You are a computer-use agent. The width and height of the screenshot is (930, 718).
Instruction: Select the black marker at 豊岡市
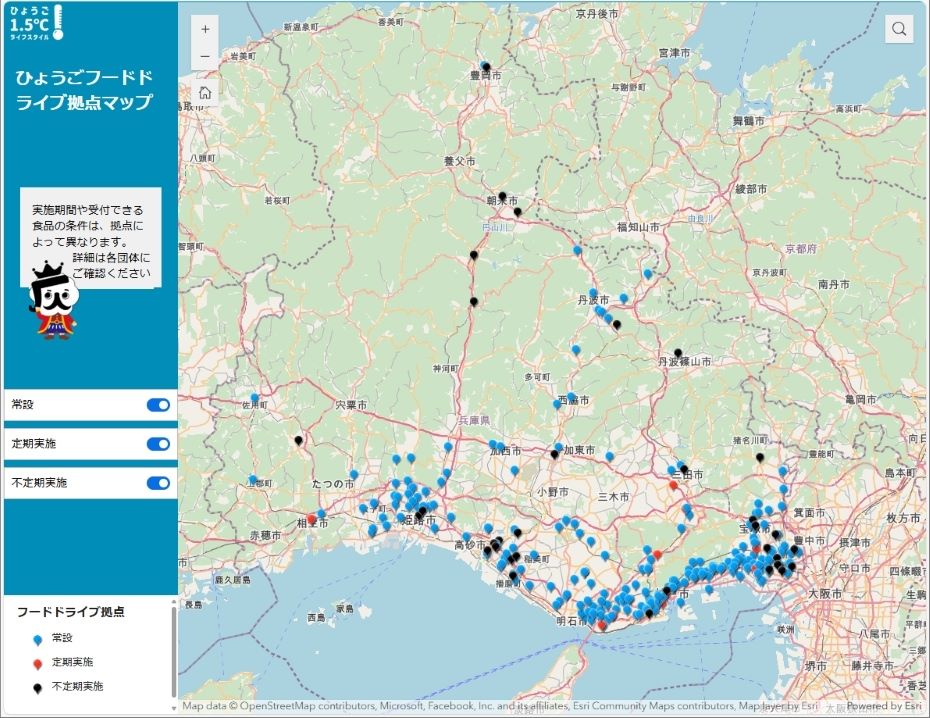486,67
